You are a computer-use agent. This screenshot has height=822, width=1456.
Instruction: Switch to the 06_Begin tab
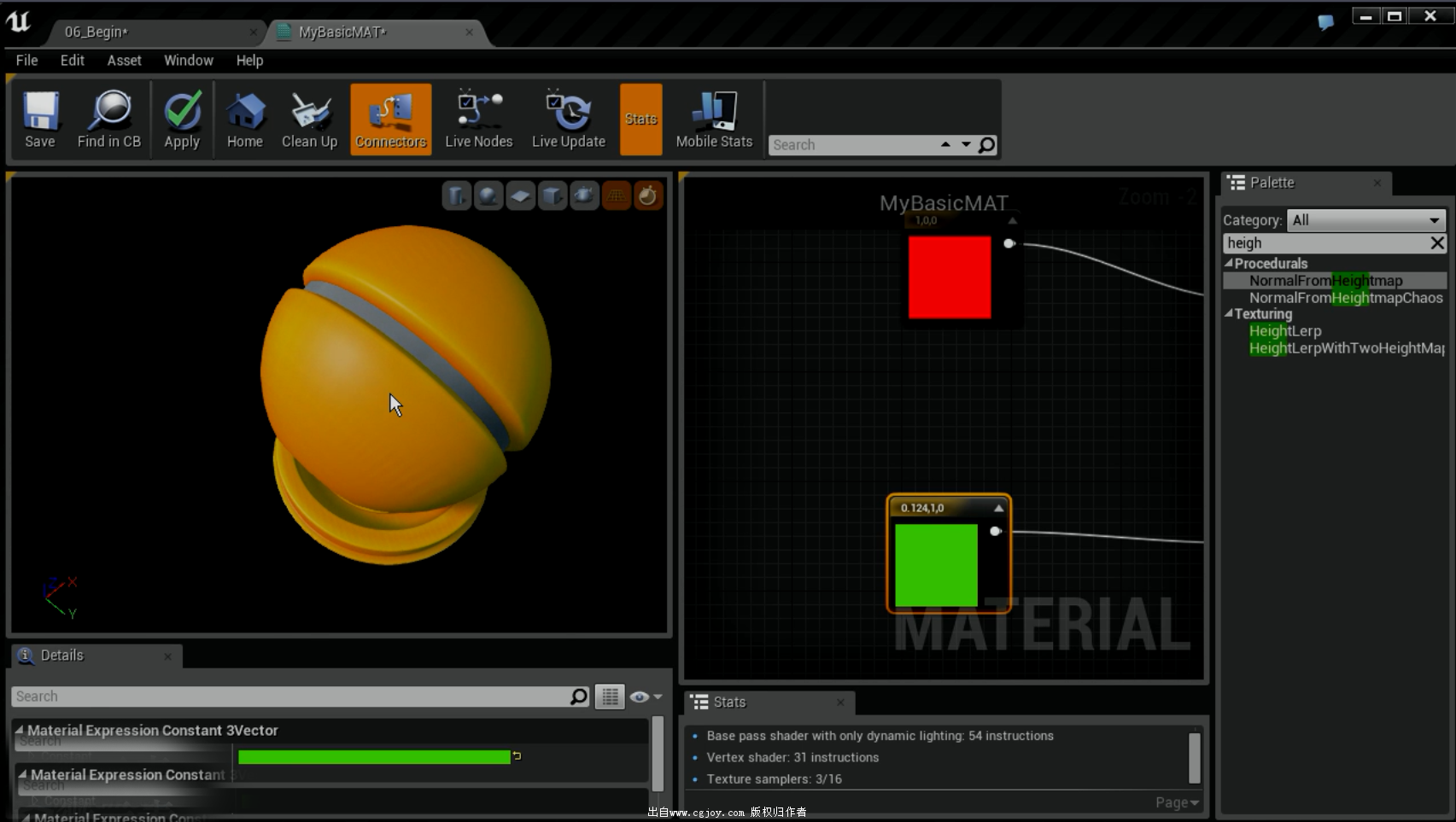pos(96,32)
